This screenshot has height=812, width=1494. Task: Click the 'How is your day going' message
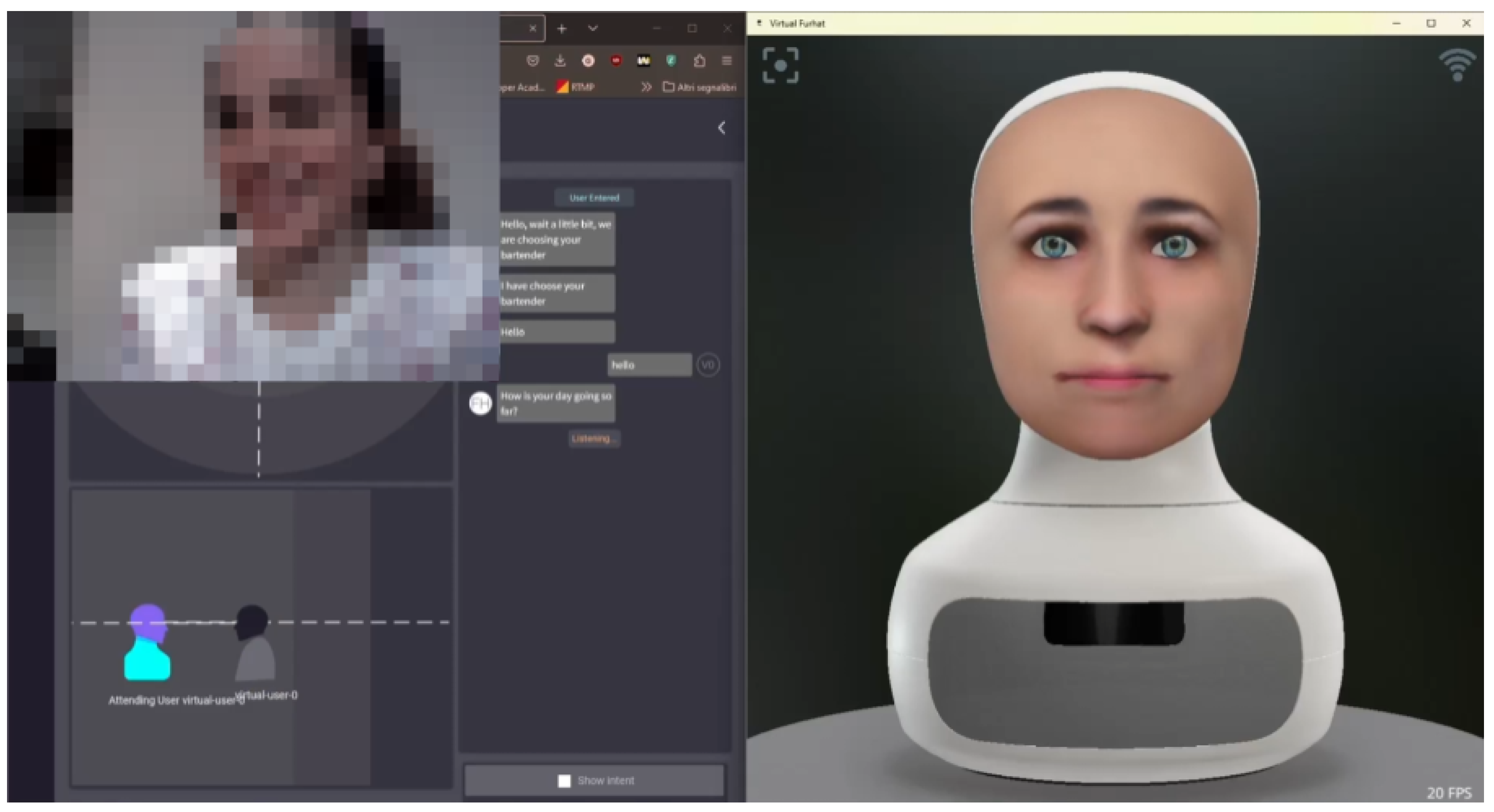[555, 403]
